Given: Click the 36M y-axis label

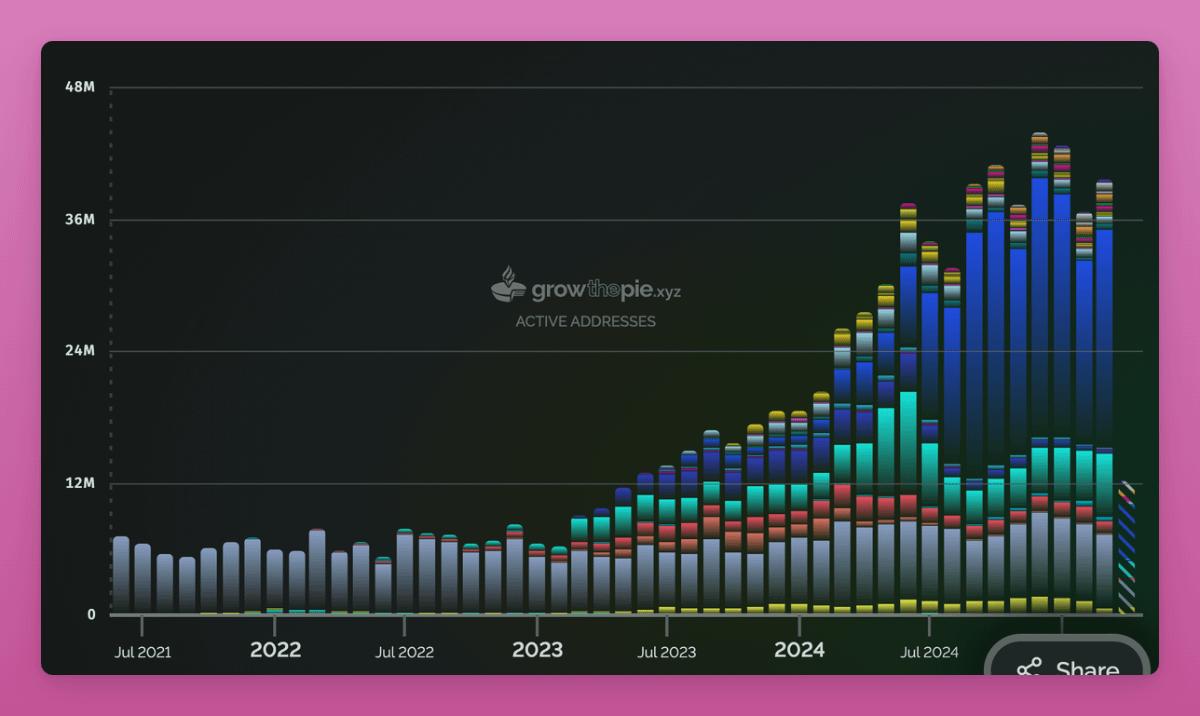Looking at the screenshot, I should (80, 219).
